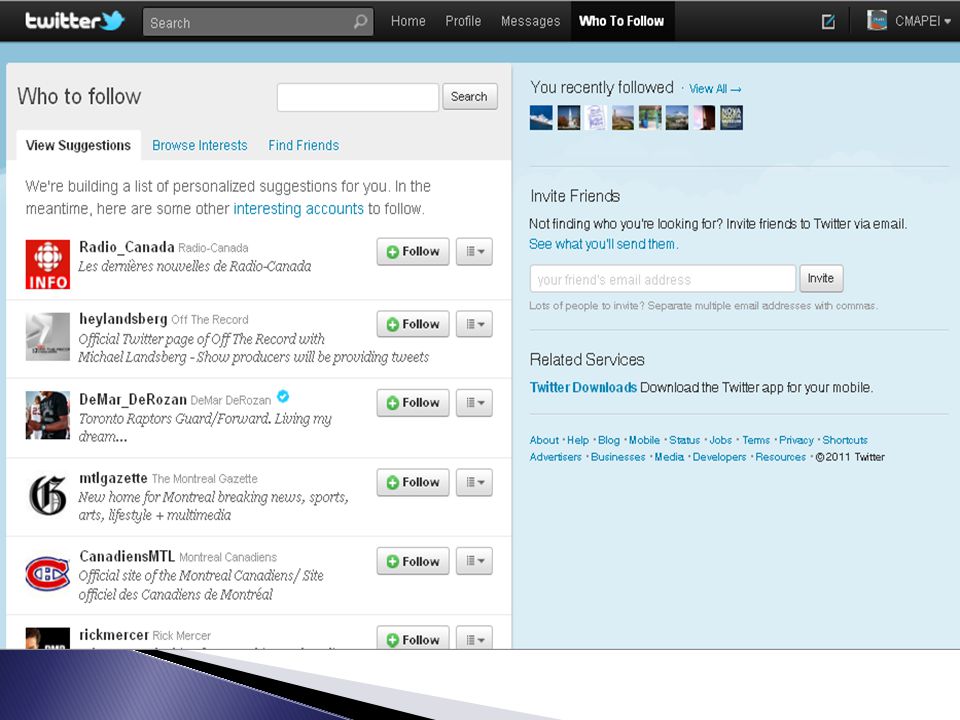The image size is (960, 720).
Task: Click the seventh recently followed thumbnail
Action: pyautogui.click(x=705, y=118)
